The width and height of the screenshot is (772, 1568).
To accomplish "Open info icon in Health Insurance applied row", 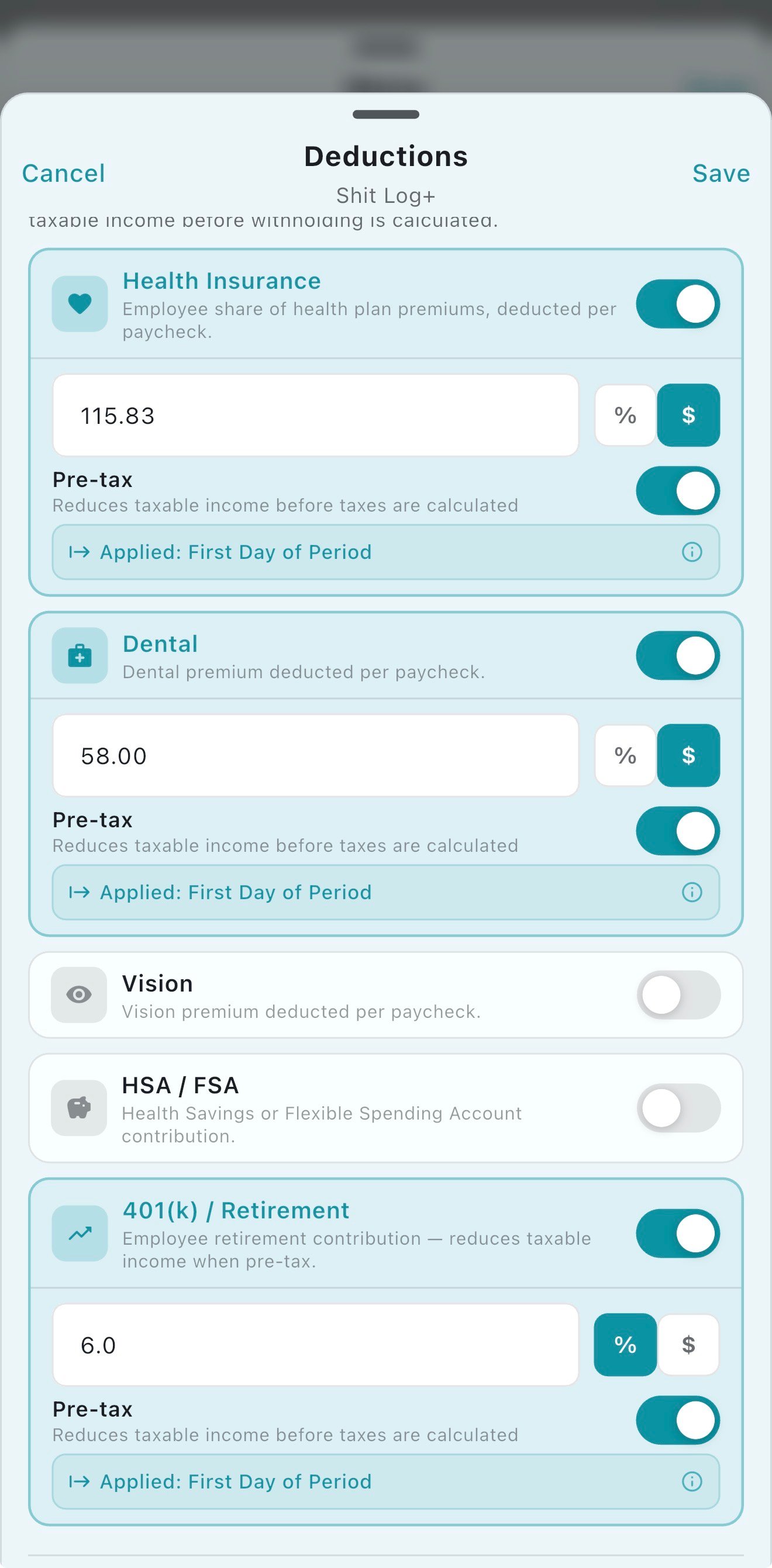I will pyautogui.click(x=692, y=552).
